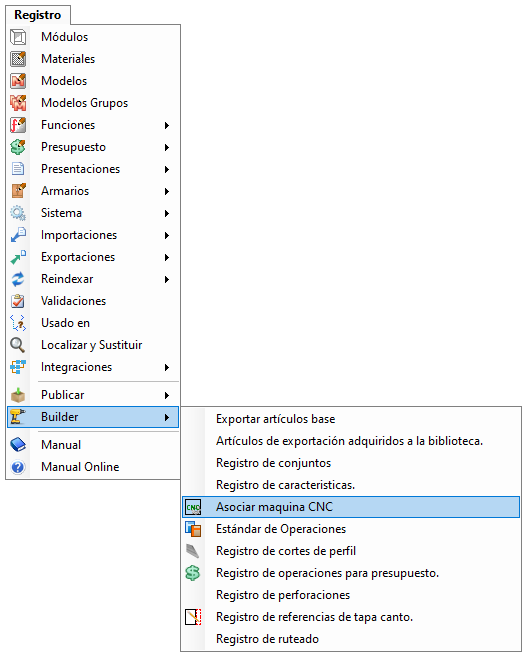Click the CNC machine icon
Viewport: 528px width, 659px height.
pos(193,507)
